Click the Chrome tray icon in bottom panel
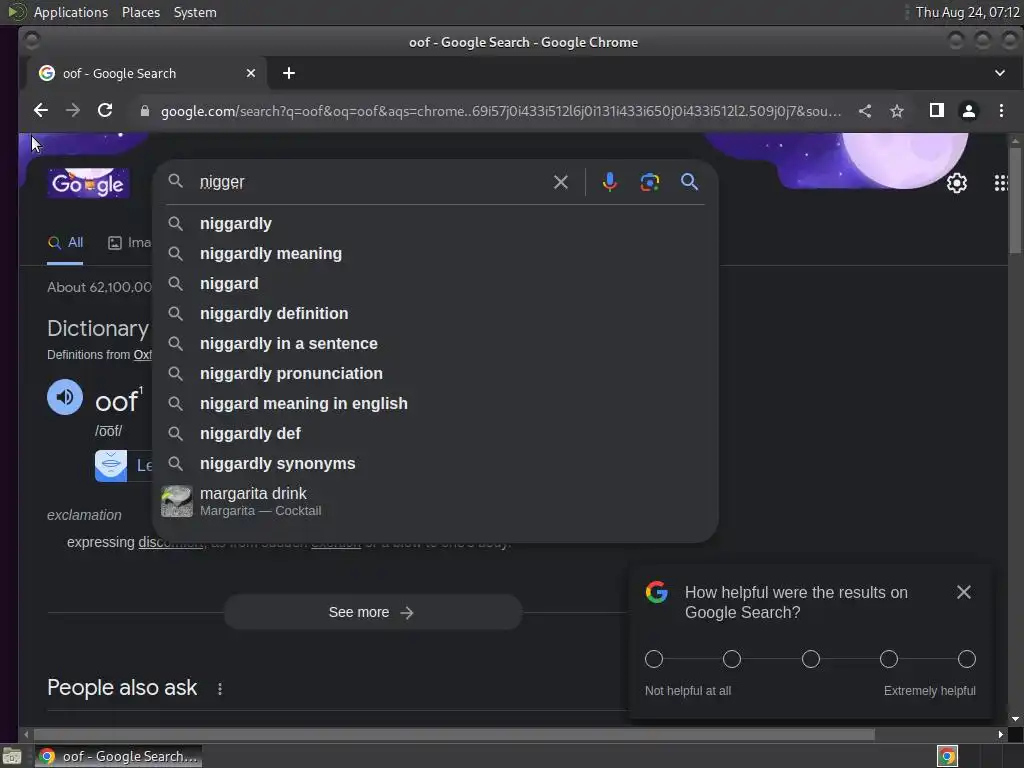Screen dimensions: 1024x768 click(947, 756)
